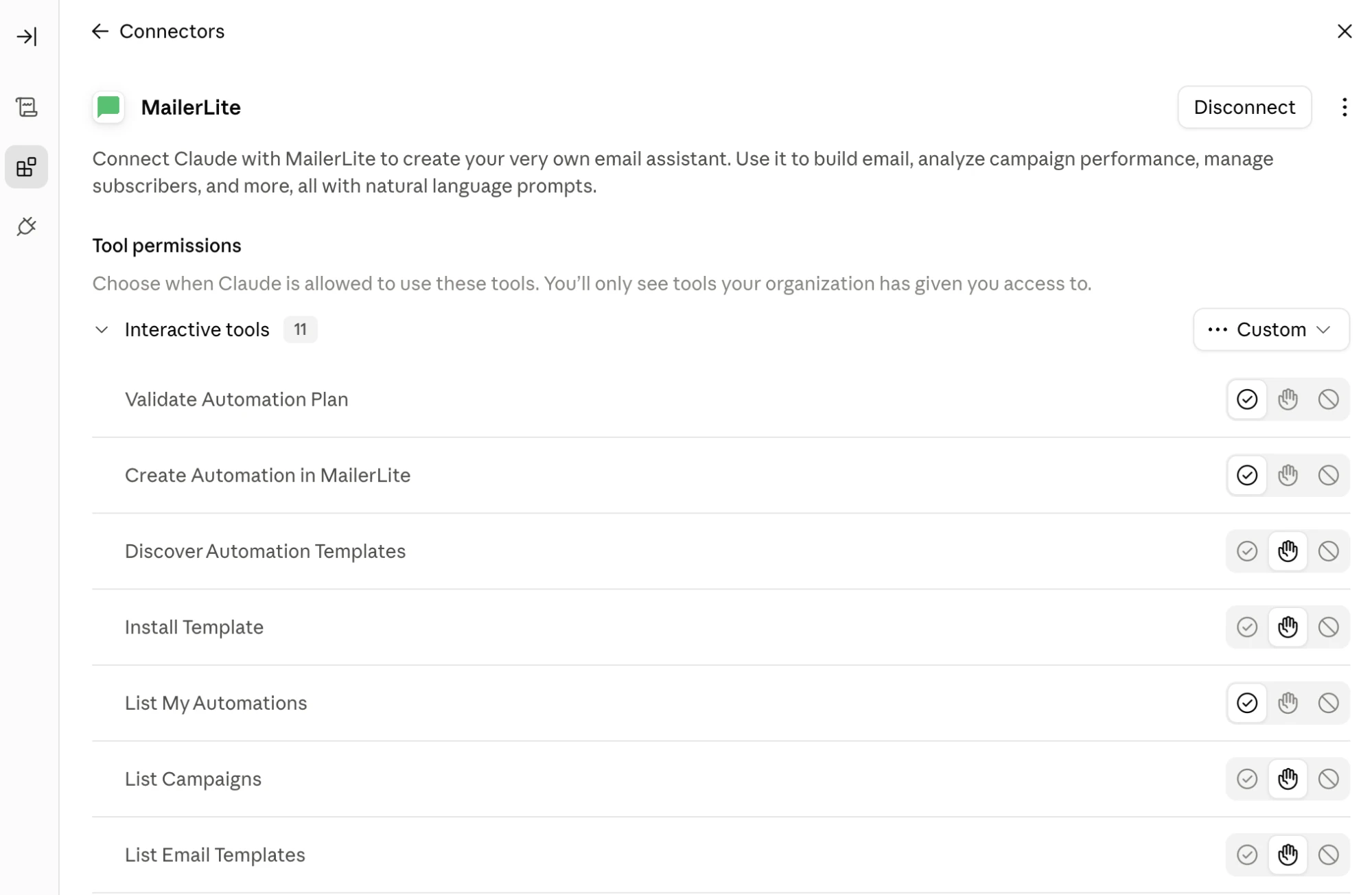This screenshot has height=895, width=1372.
Task: Allow Discover Automation Templates always
Action: pyautogui.click(x=1246, y=551)
